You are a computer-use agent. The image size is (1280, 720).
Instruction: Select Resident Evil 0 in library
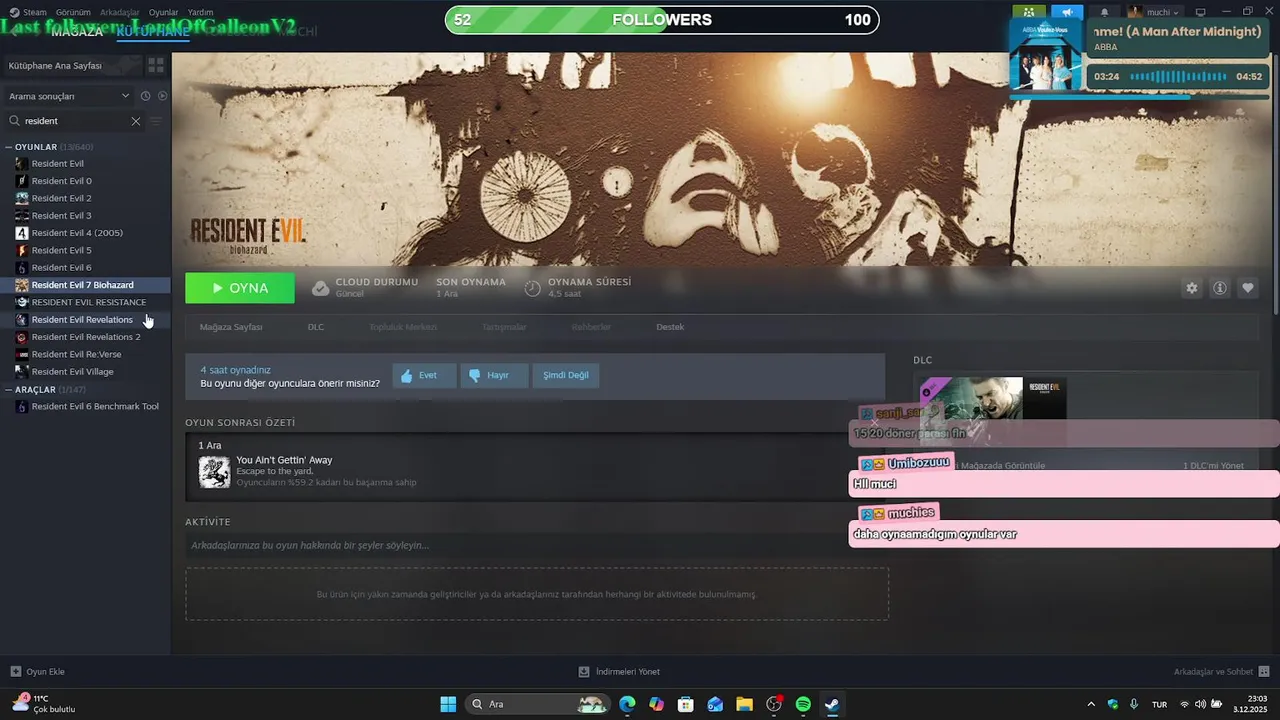click(x=61, y=181)
